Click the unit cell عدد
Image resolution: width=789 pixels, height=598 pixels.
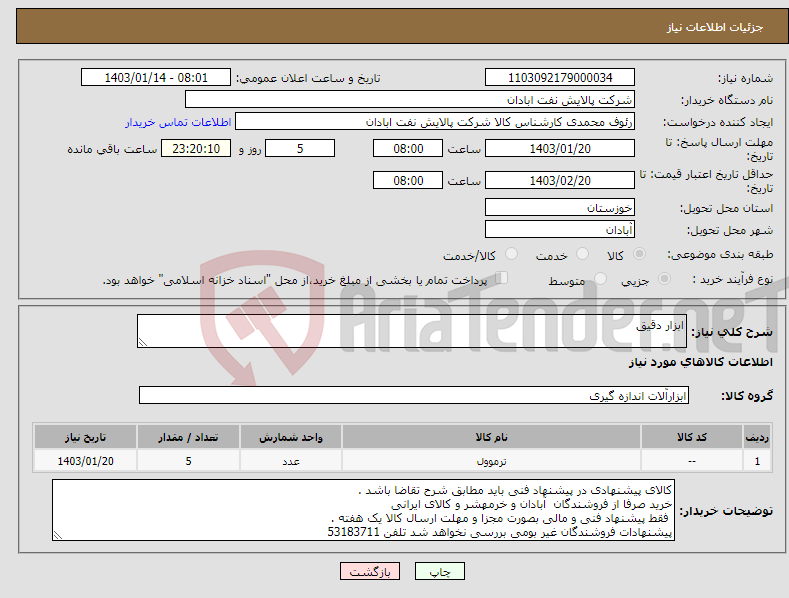pos(291,461)
